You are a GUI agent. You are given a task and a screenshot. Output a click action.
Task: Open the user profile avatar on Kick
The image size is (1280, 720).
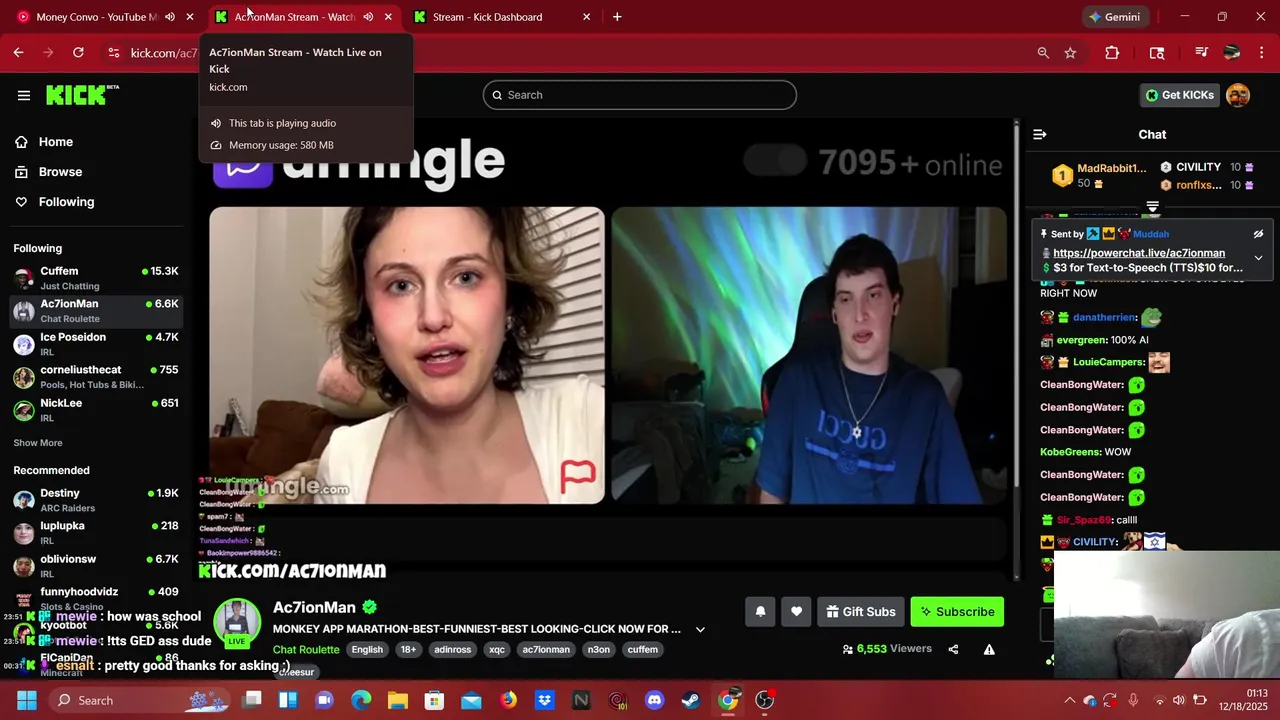1238,95
